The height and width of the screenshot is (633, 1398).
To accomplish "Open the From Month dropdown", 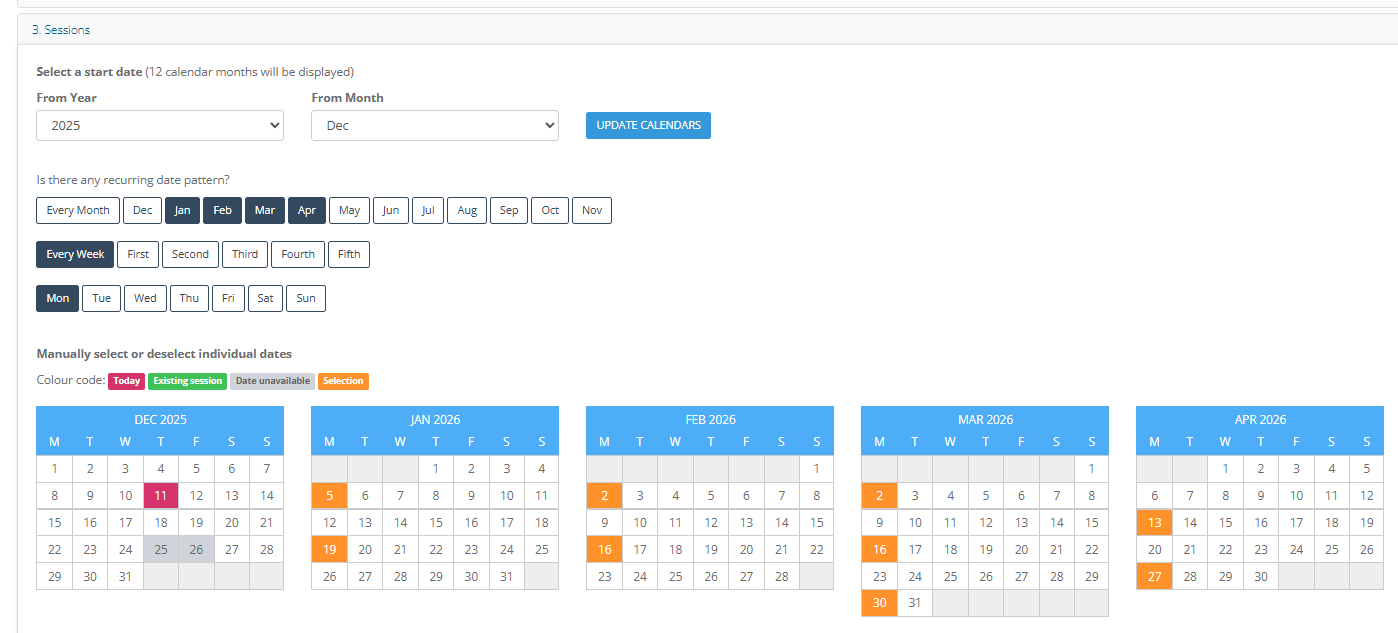I will tap(434, 126).
